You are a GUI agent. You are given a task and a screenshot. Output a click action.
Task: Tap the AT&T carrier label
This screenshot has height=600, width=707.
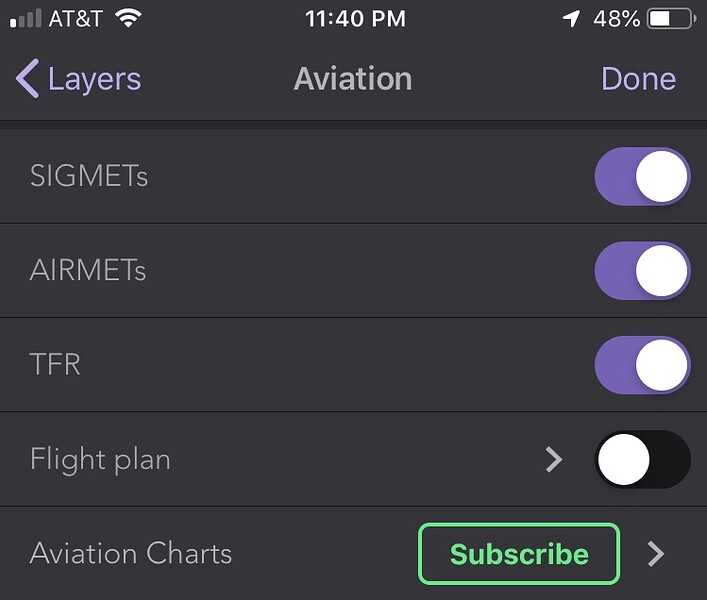75,19
